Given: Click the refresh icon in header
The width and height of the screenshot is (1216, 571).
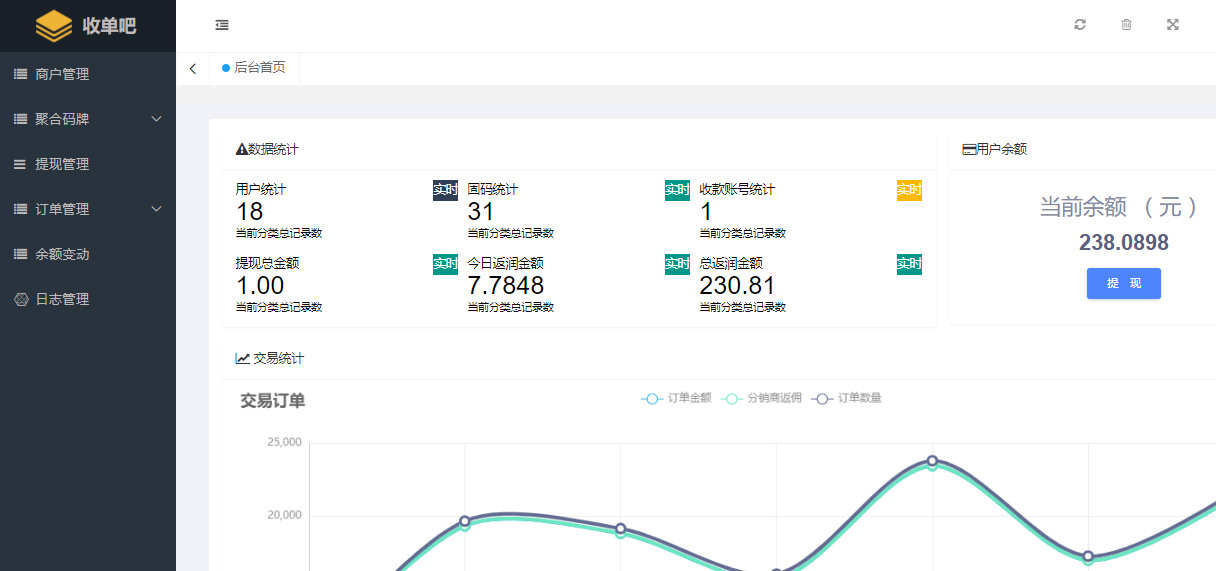Looking at the screenshot, I should coord(1080,25).
